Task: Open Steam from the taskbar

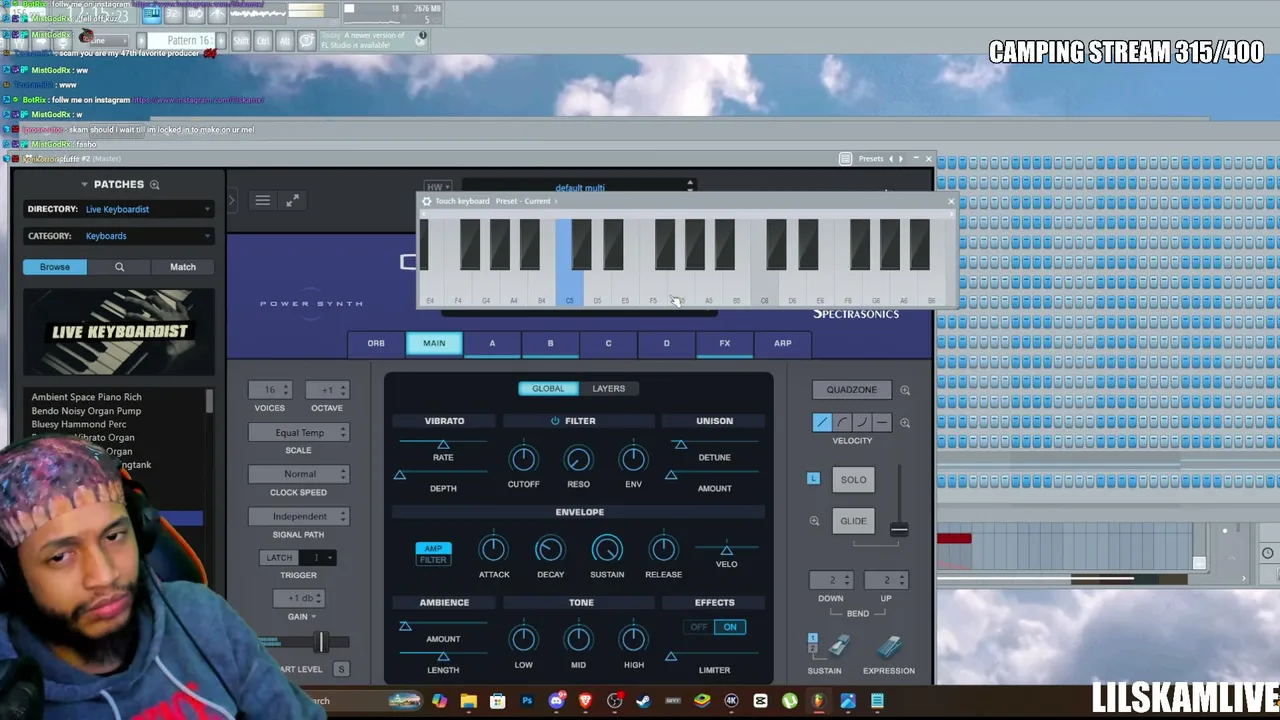Action: click(x=643, y=701)
